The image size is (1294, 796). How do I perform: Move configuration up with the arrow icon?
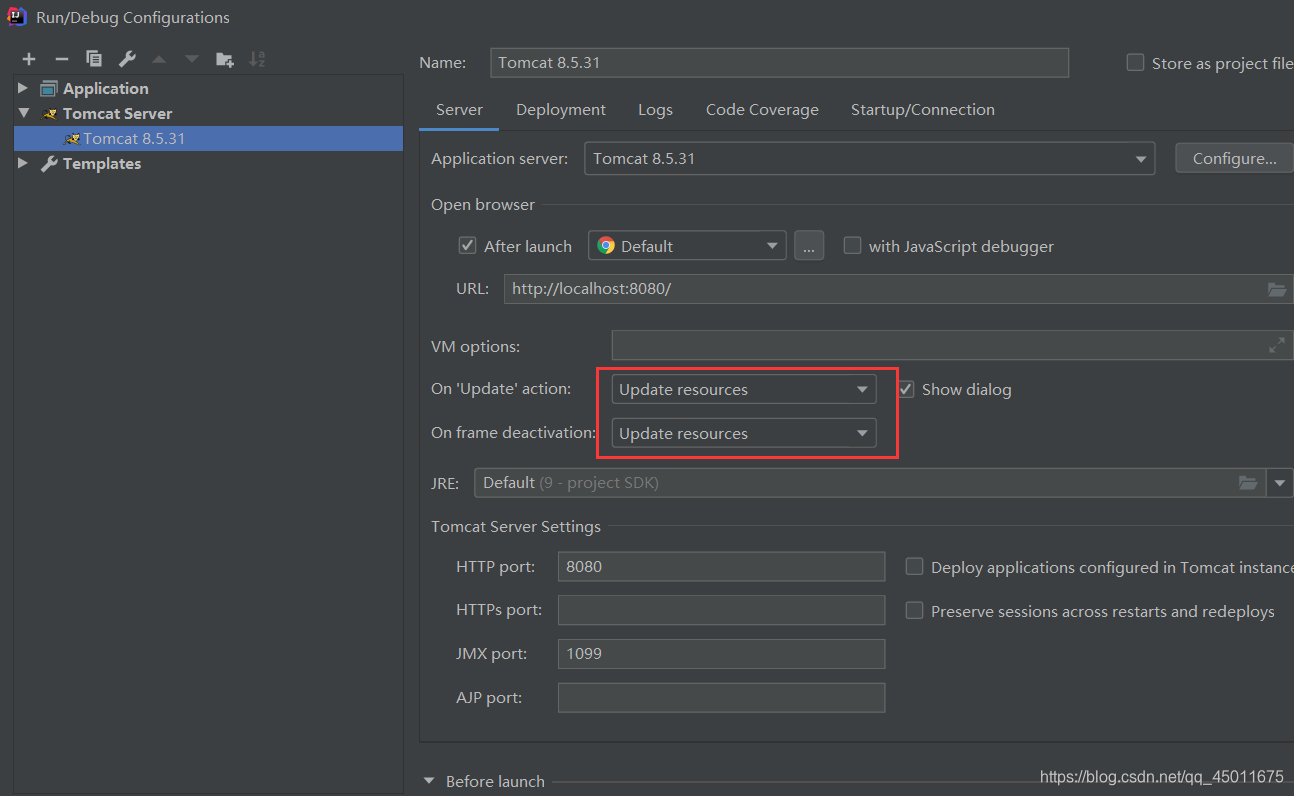[x=159, y=59]
